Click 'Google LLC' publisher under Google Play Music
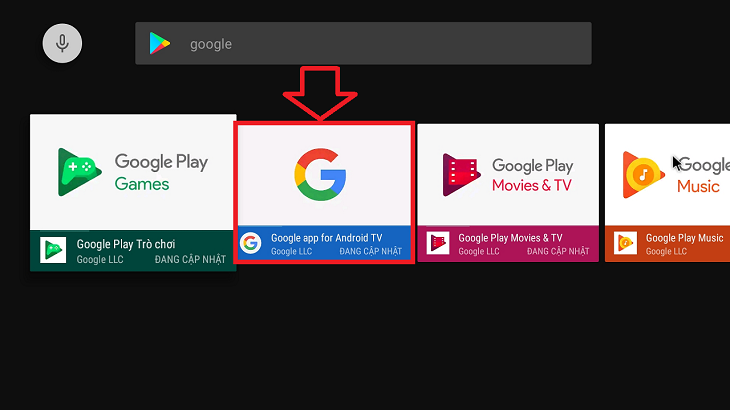 (x=666, y=251)
